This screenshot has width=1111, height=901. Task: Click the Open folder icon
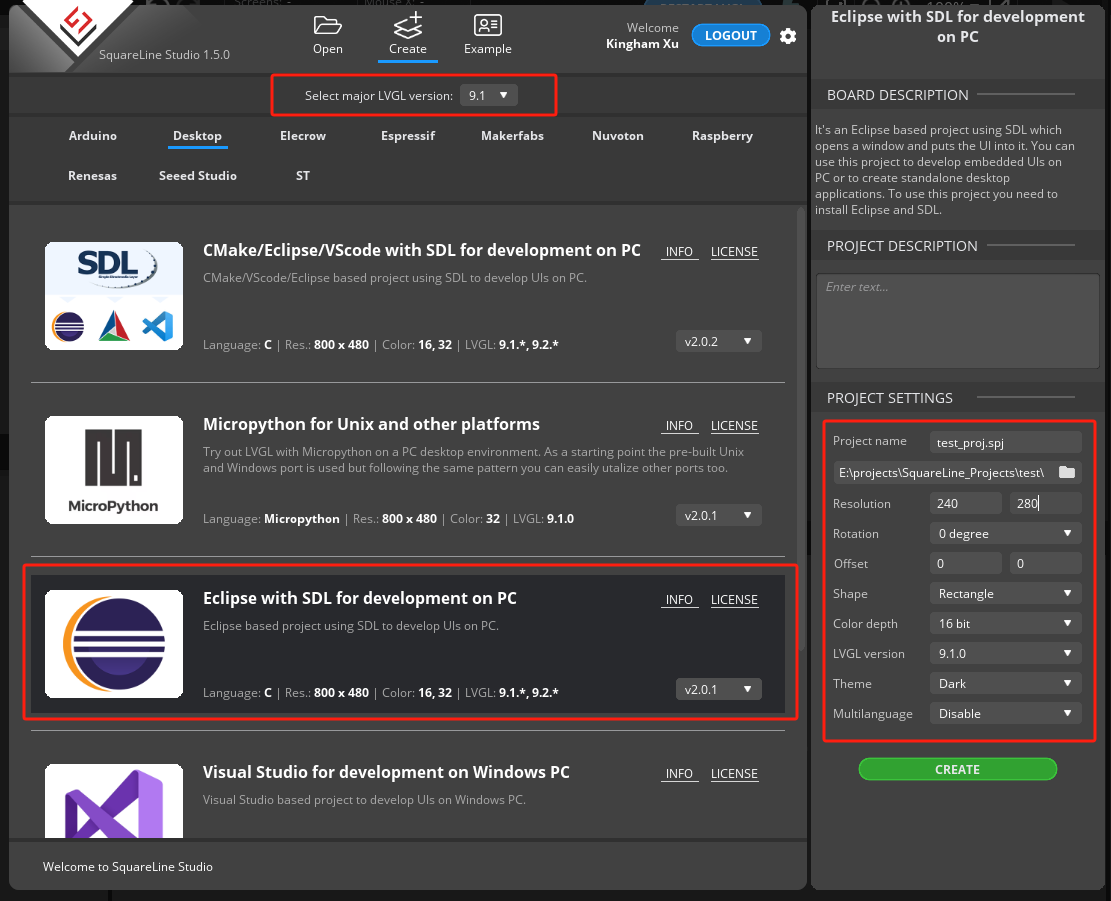(x=327, y=26)
